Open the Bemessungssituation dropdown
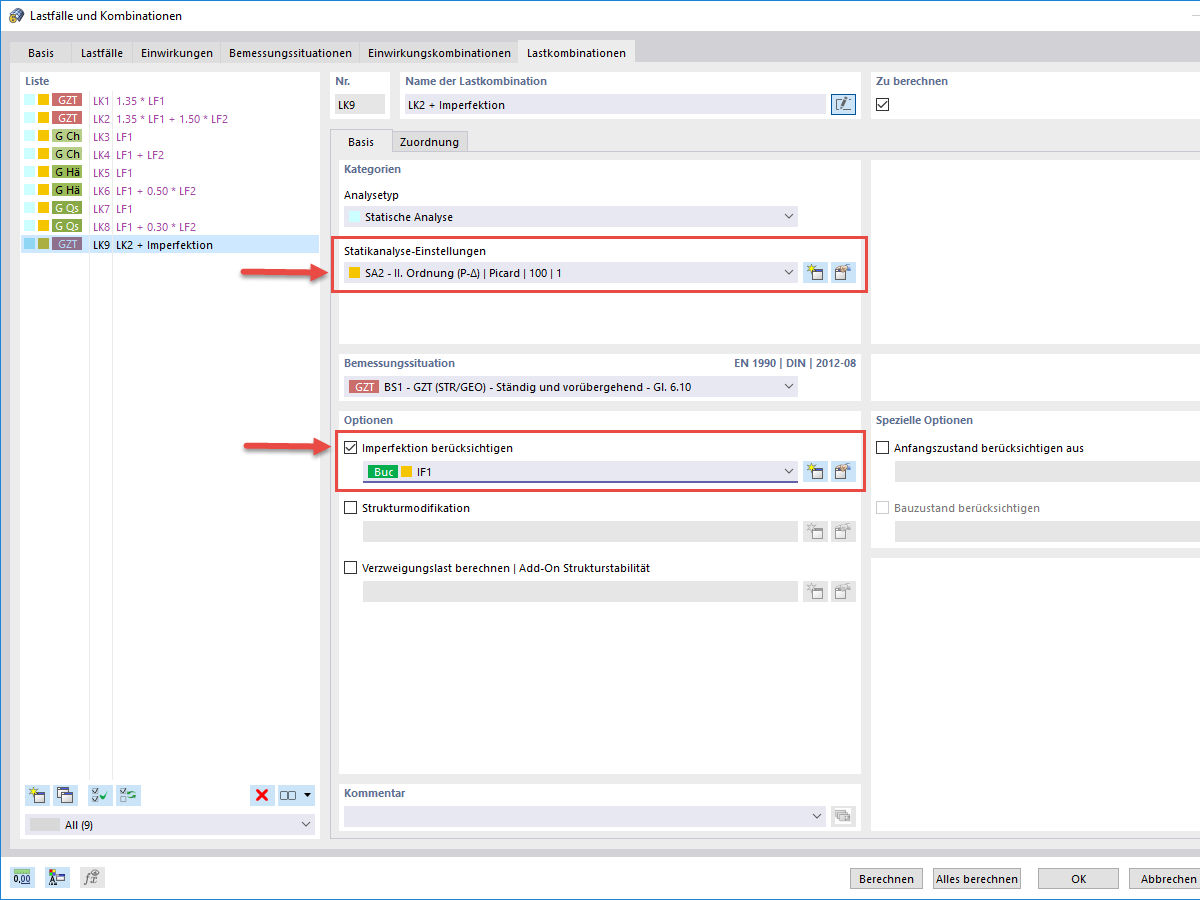The image size is (1200, 900). [x=789, y=386]
